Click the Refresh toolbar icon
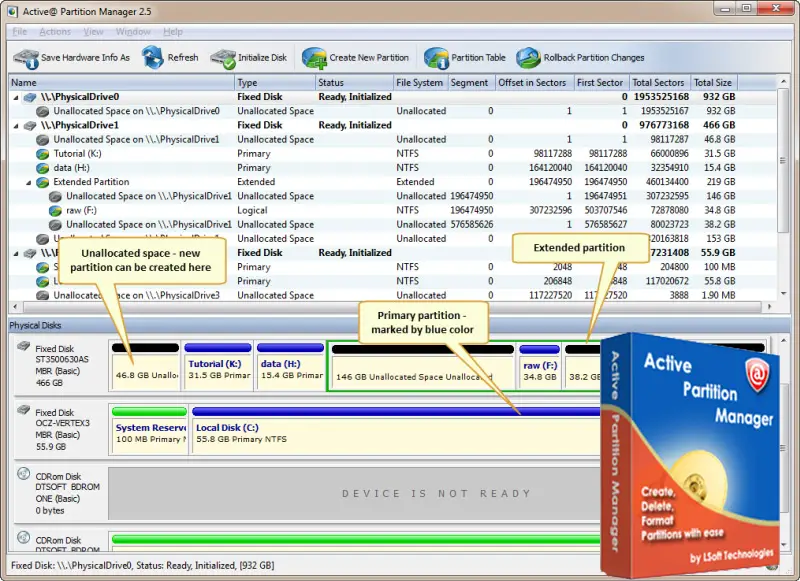This screenshot has height=581, width=800. [152, 58]
